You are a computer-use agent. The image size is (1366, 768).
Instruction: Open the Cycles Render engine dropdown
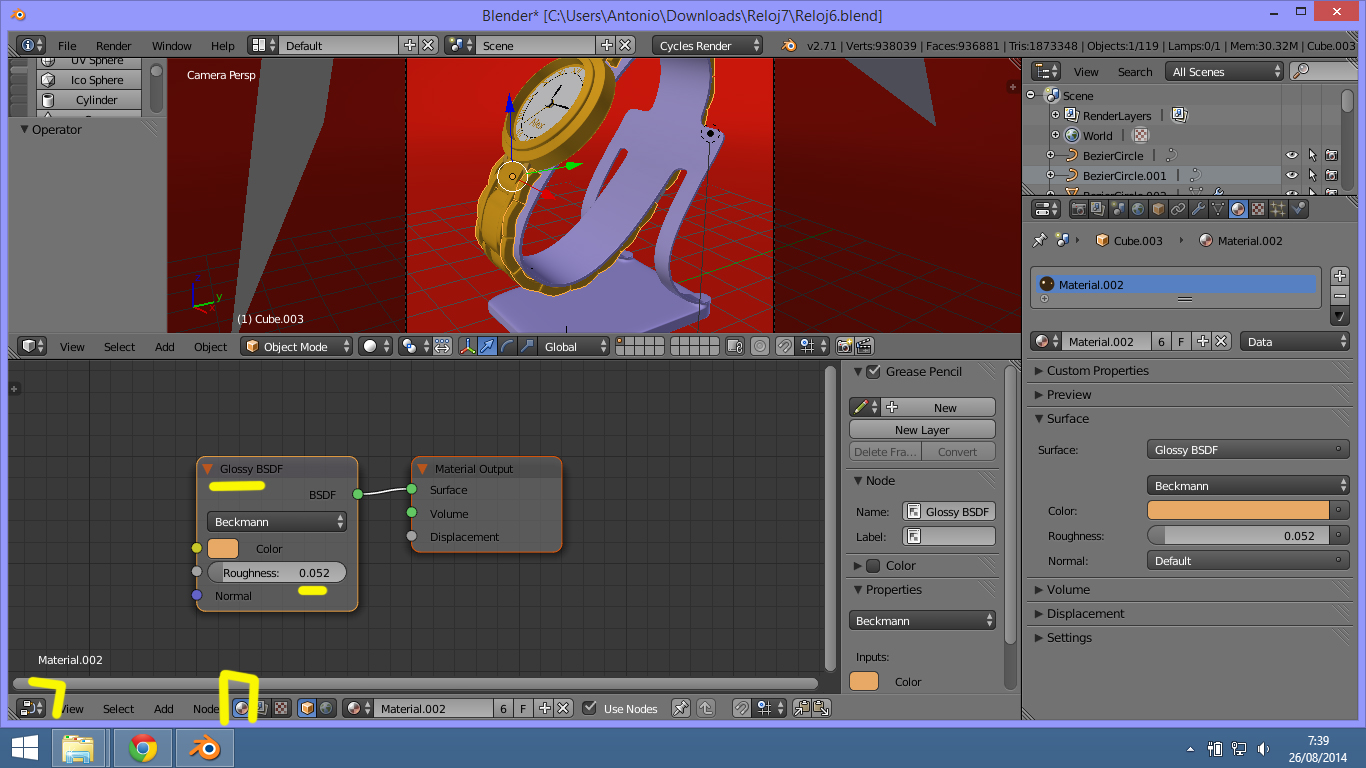coord(708,45)
